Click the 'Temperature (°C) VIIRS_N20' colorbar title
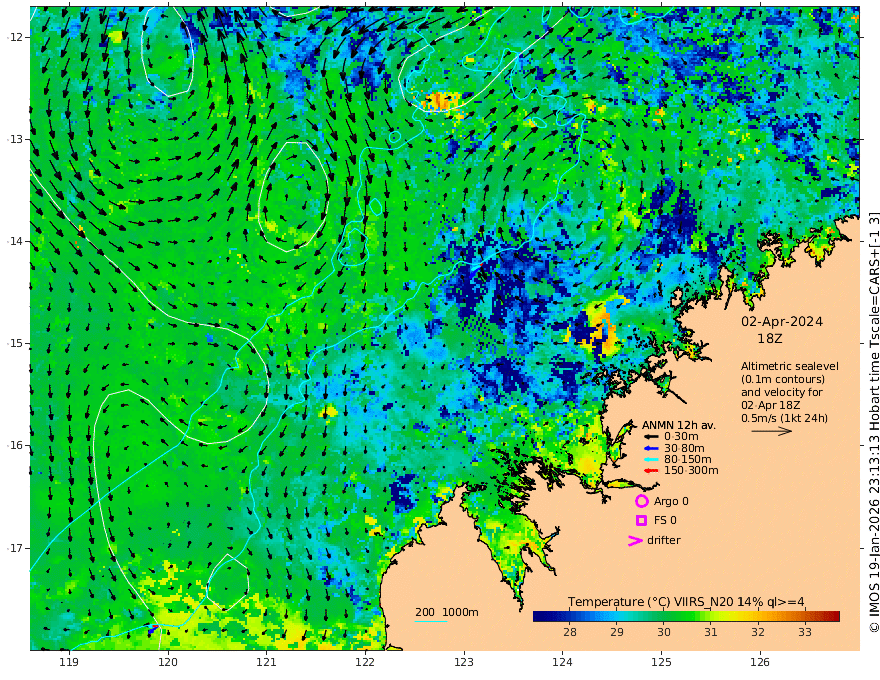 651,602
